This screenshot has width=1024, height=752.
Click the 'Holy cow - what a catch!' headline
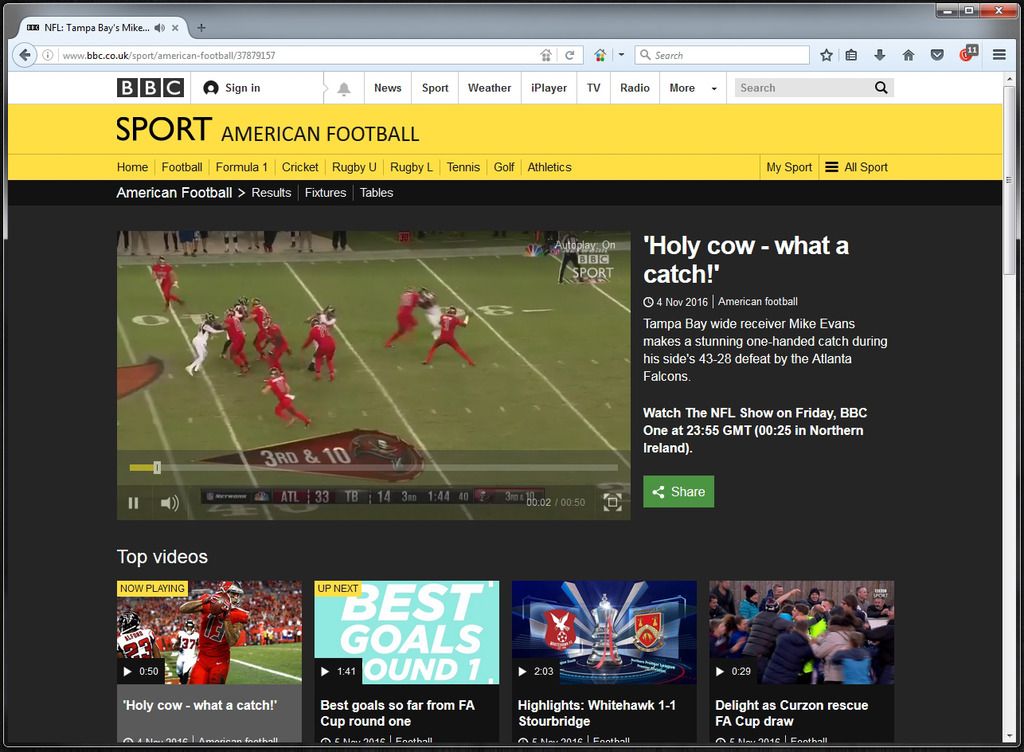pyautogui.click(x=746, y=260)
